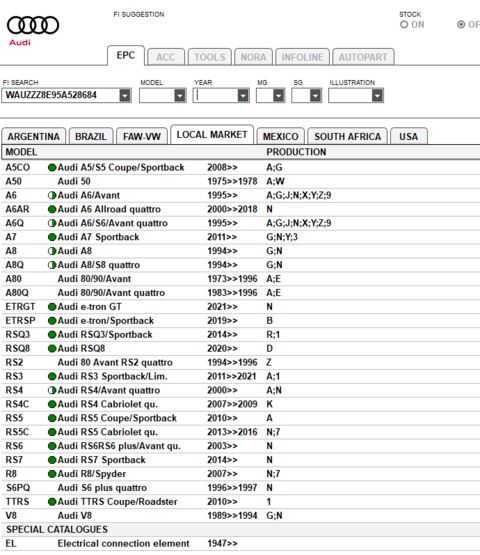Click half-filled dot for Audi A8/S8 quattro
The width and height of the screenshot is (480, 555).
click(52, 265)
